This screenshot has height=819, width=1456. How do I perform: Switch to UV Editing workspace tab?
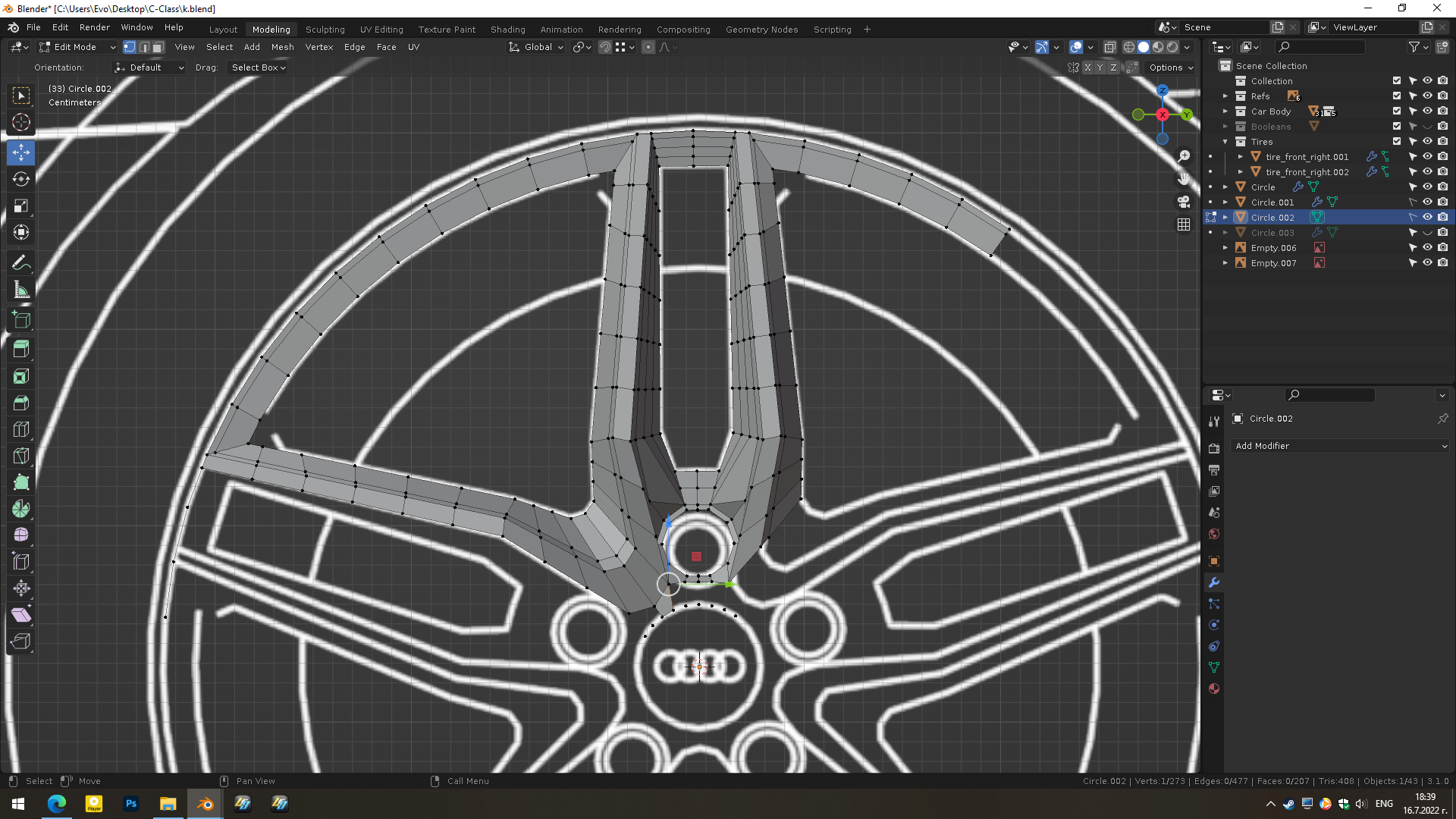tap(381, 30)
